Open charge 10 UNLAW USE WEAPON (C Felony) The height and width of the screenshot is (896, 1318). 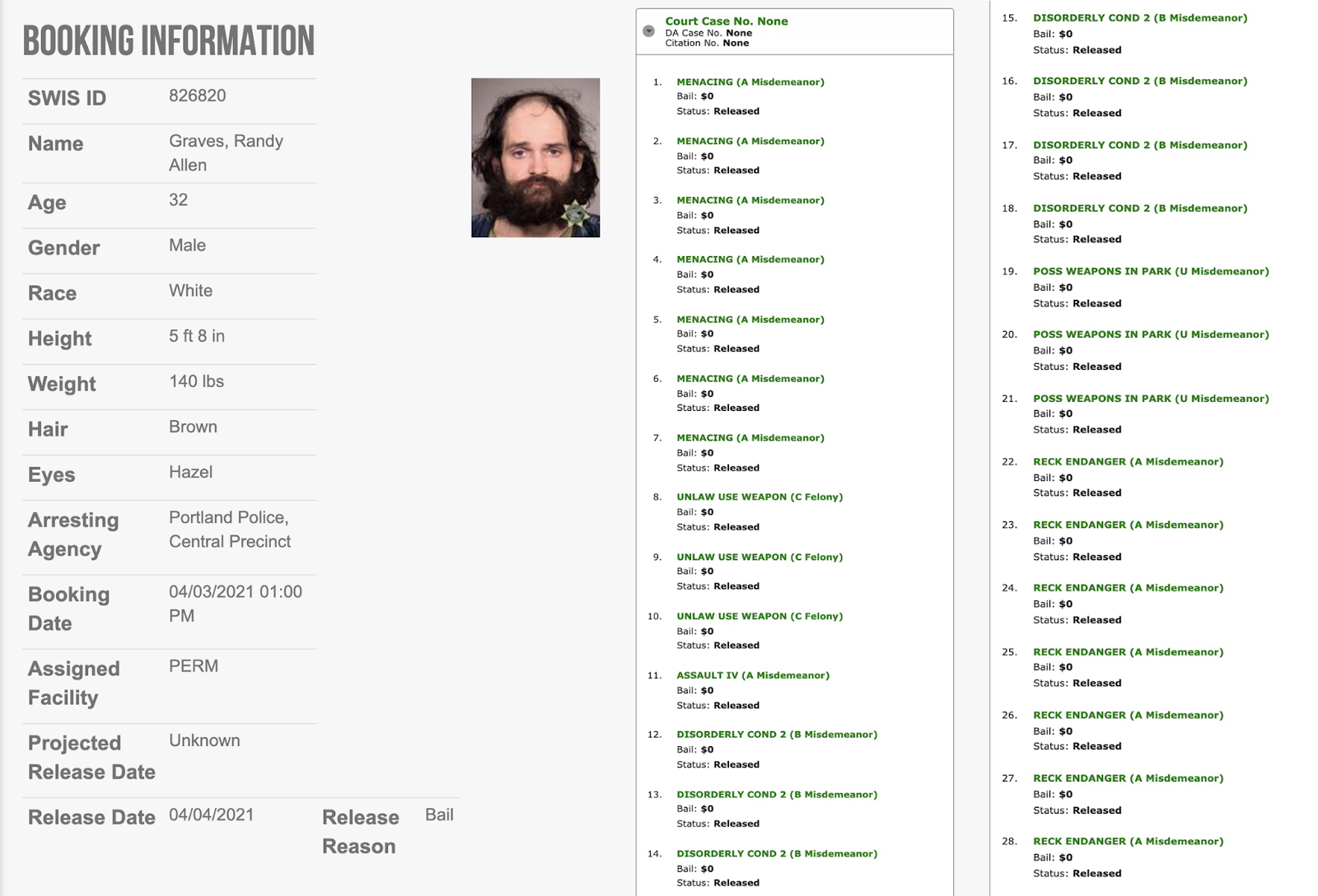tap(759, 616)
